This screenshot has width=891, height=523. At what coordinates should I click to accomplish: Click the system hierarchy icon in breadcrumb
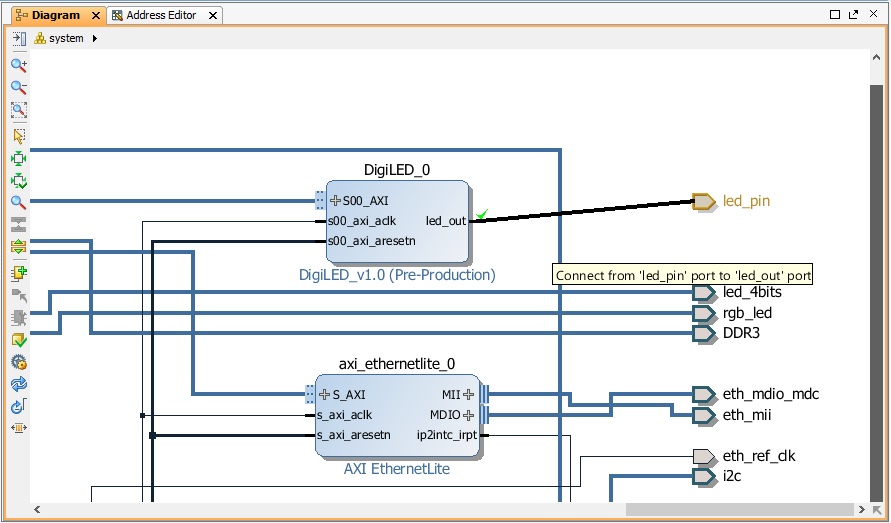click(x=40, y=38)
